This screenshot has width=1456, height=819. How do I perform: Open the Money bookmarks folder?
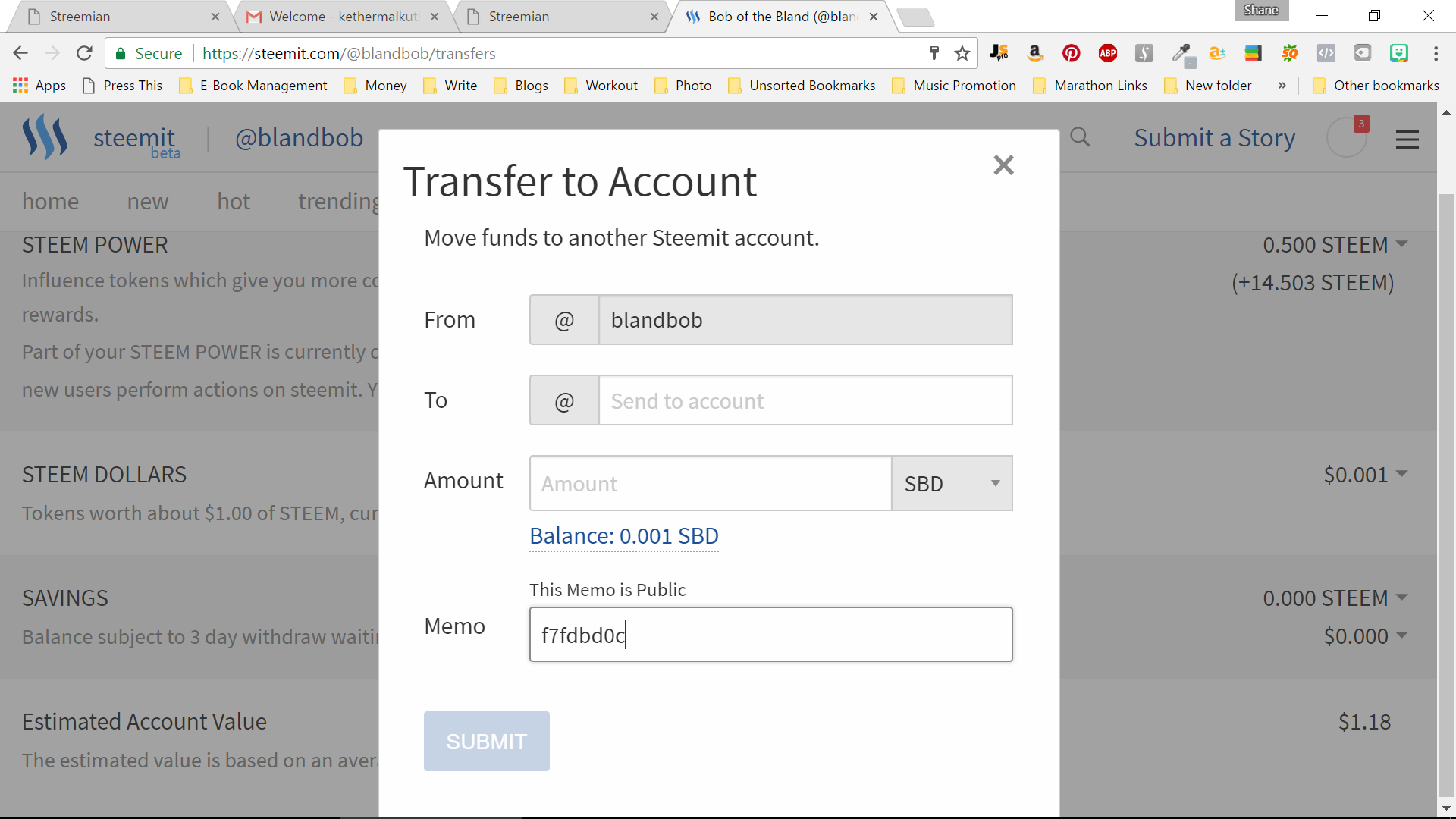point(375,86)
